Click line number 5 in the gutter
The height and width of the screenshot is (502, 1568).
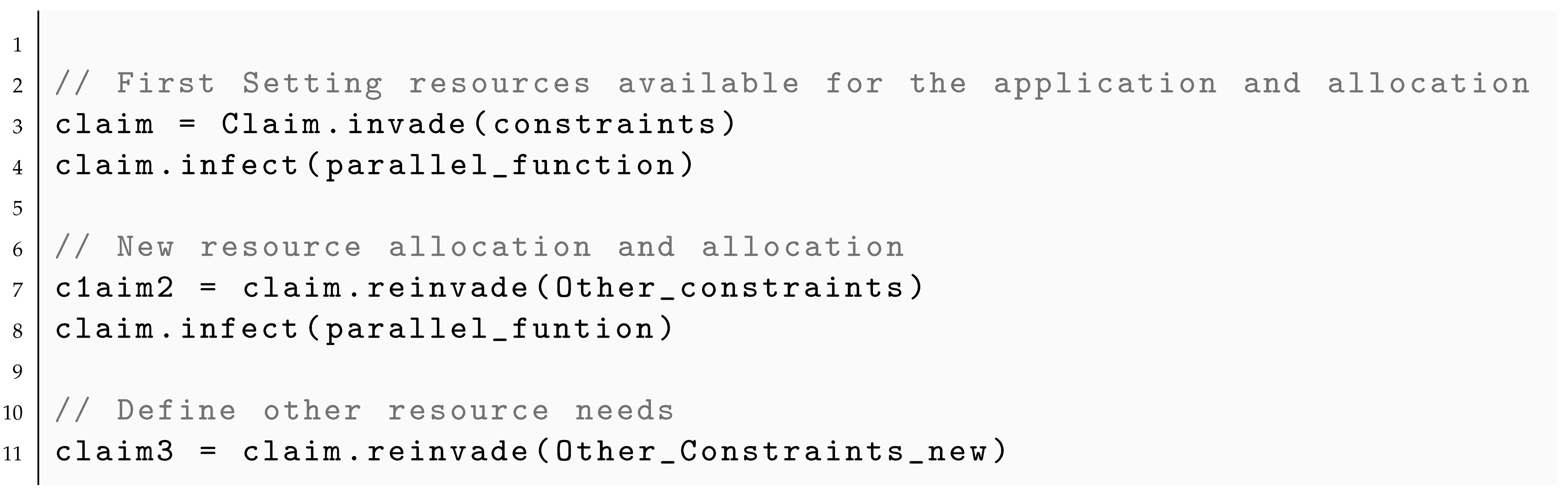coord(16,208)
